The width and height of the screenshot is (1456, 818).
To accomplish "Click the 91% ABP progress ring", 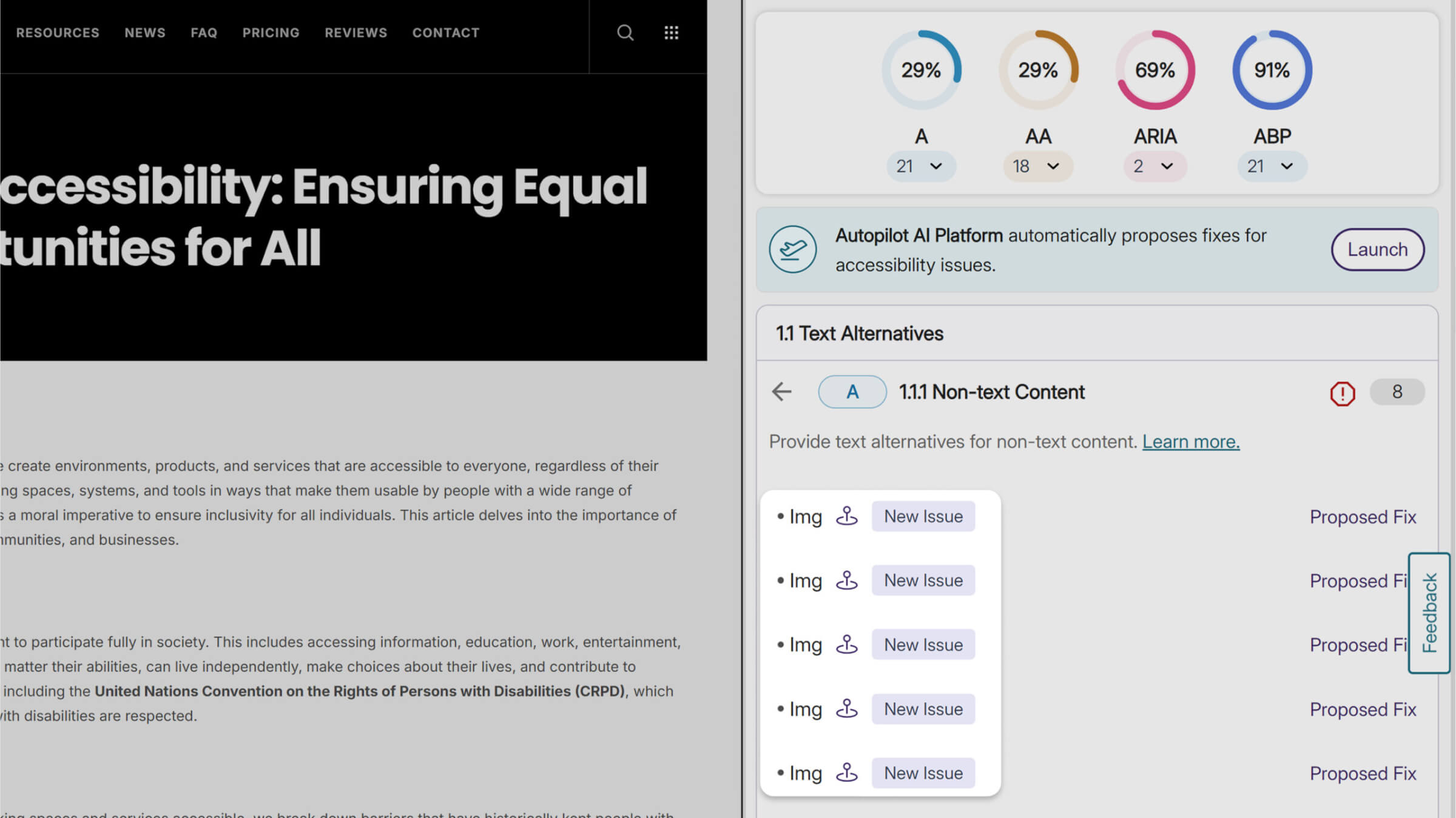I will (1272, 70).
